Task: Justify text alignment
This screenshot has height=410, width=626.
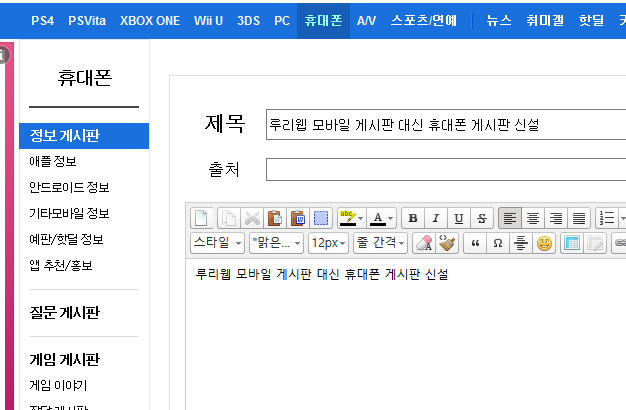Action: coord(579,218)
